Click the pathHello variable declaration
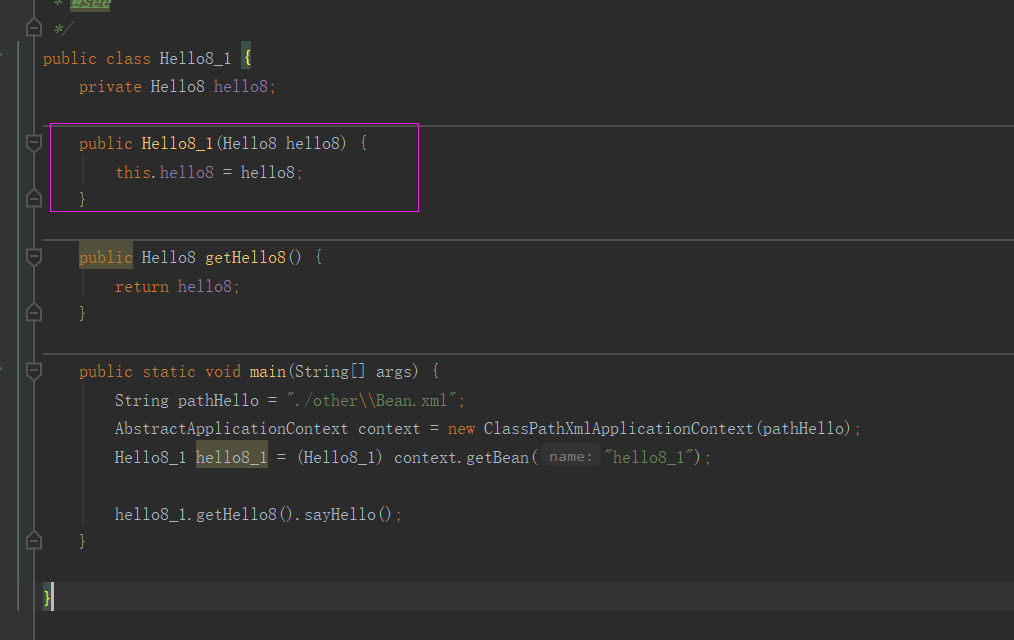The image size is (1014, 640). pyautogui.click(x=218, y=400)
